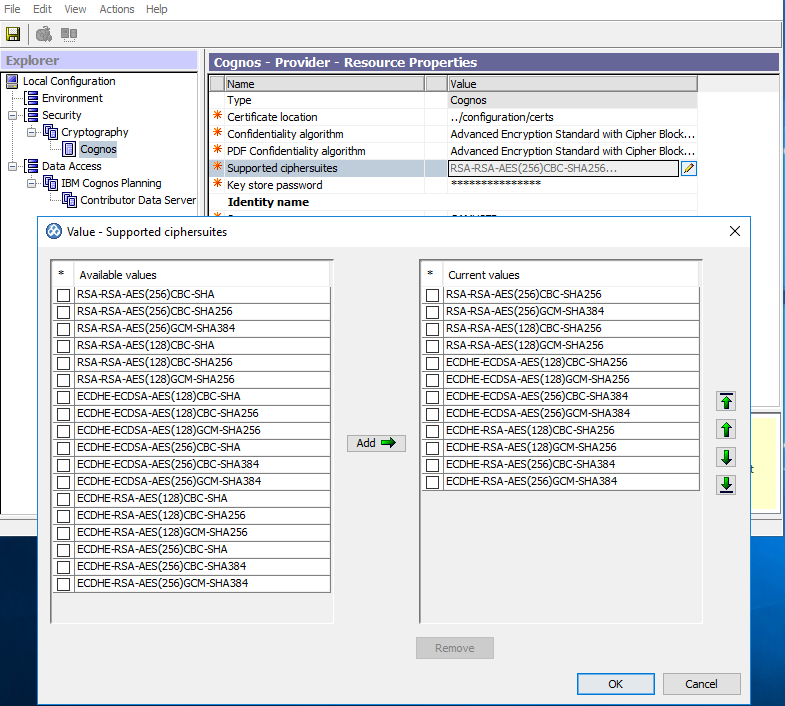Viewport: 785px width, 706px height.
Task: Open the View menu
Action: pos(75,9)
